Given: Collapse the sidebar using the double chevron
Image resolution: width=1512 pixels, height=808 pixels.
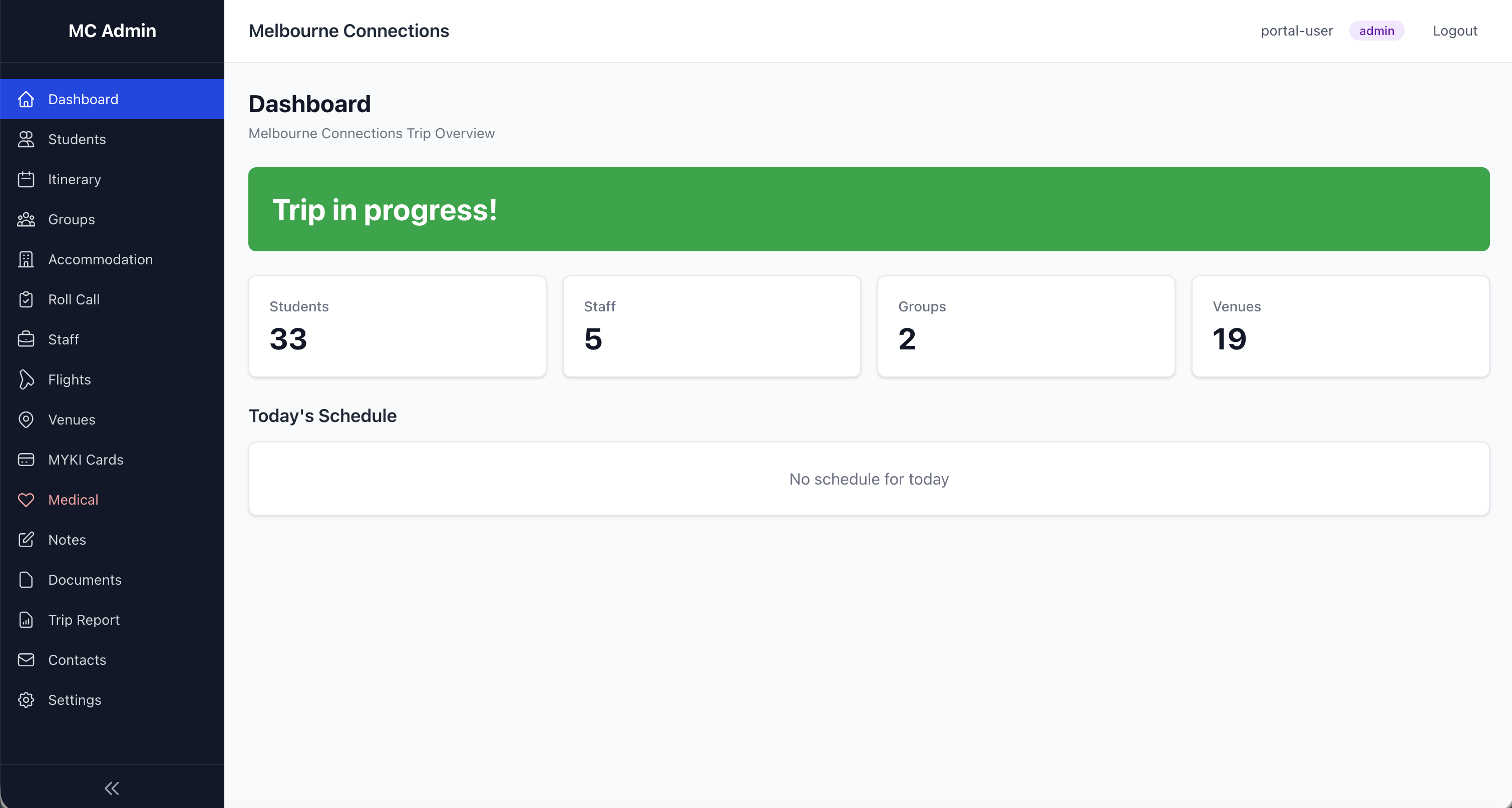Looking at the screenshot, I should point(112,788).
